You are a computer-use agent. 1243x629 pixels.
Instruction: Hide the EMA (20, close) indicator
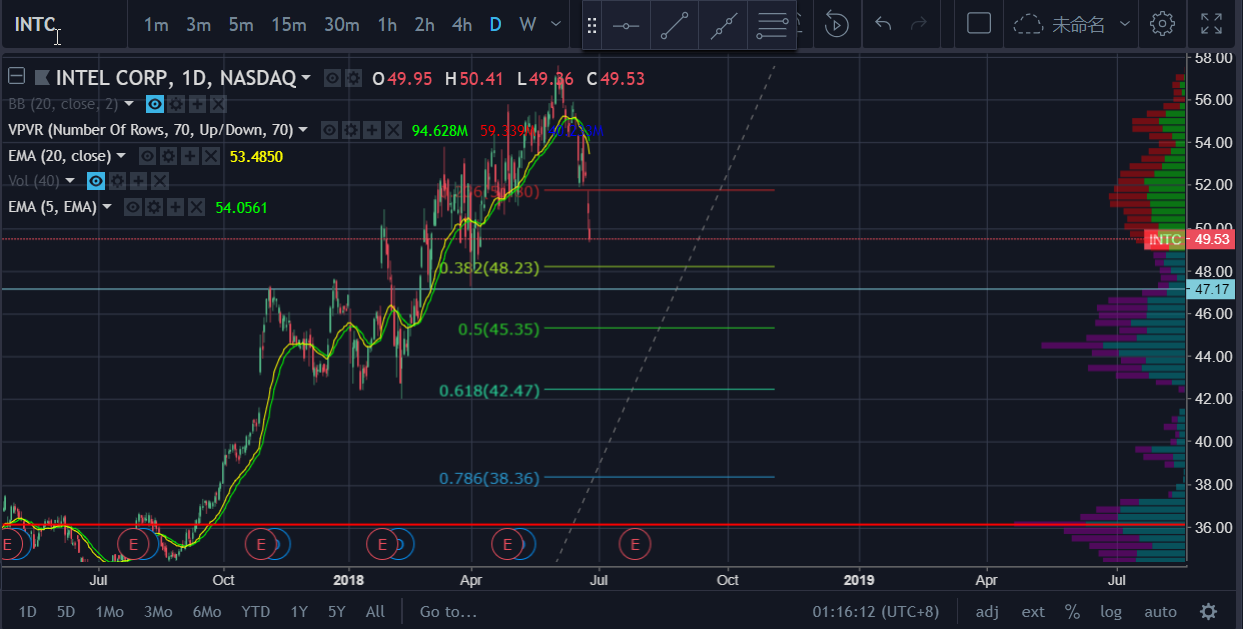coord(147,156)
